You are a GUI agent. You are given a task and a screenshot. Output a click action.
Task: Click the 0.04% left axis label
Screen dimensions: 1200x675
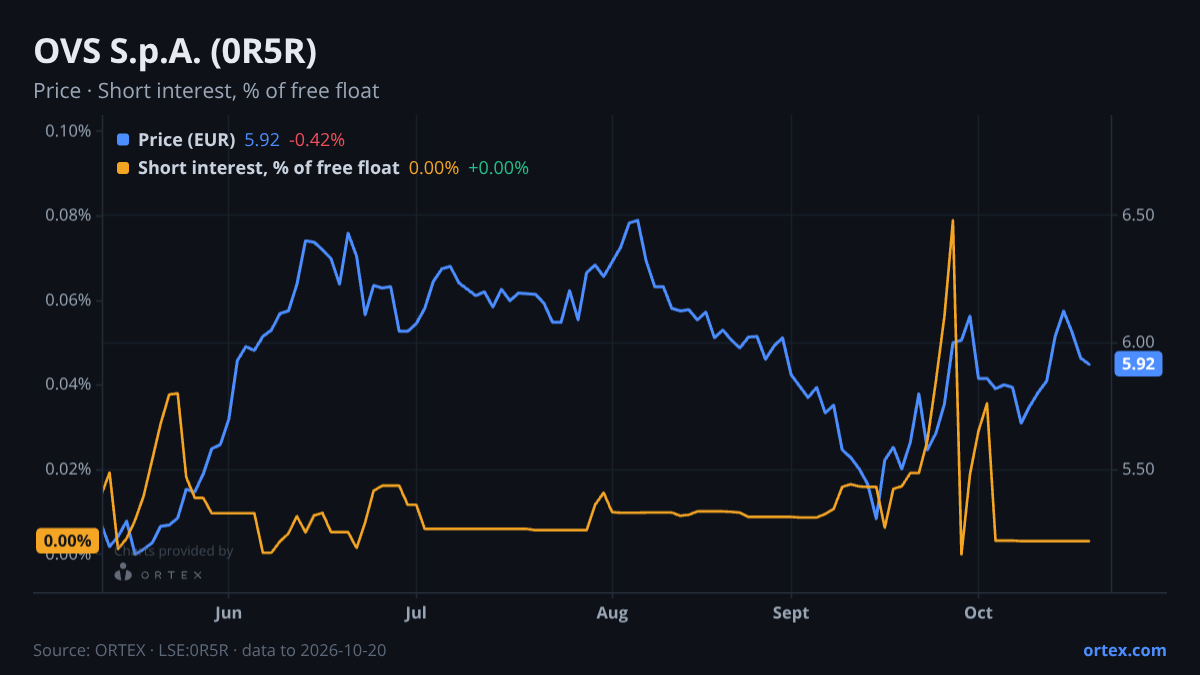click(68, 384)
